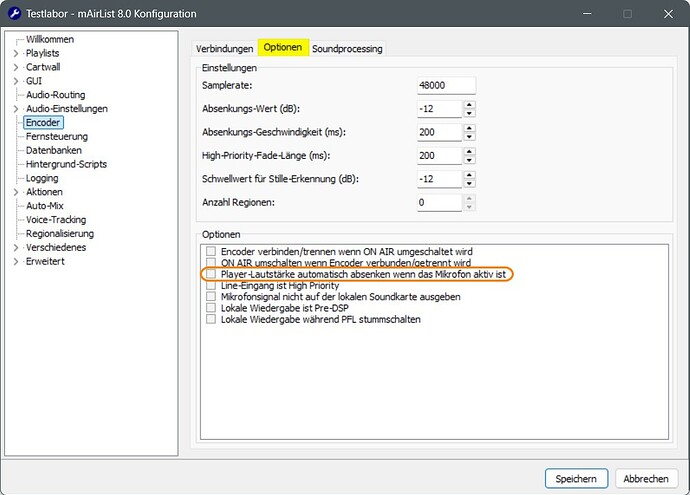Expand the Playlists tree node
This screenshot has height=495, width=690.
[x=16, y=53]
